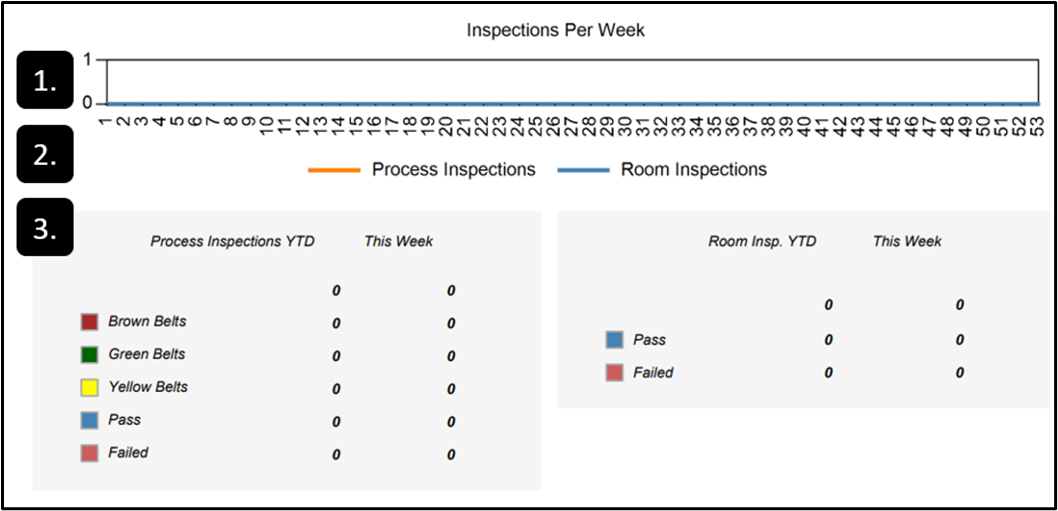Select the Room Insp. YTD column header
1058x511 pixels.
[762, 241]
